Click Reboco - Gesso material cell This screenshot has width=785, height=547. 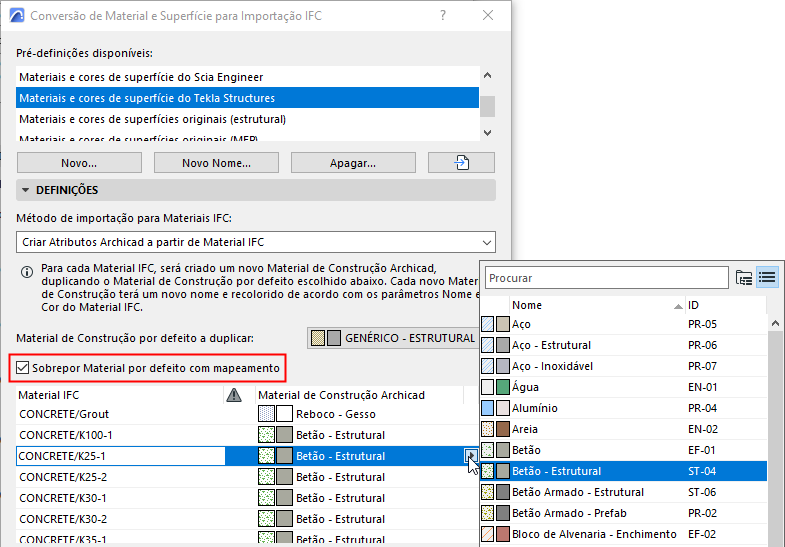(359, 414)
